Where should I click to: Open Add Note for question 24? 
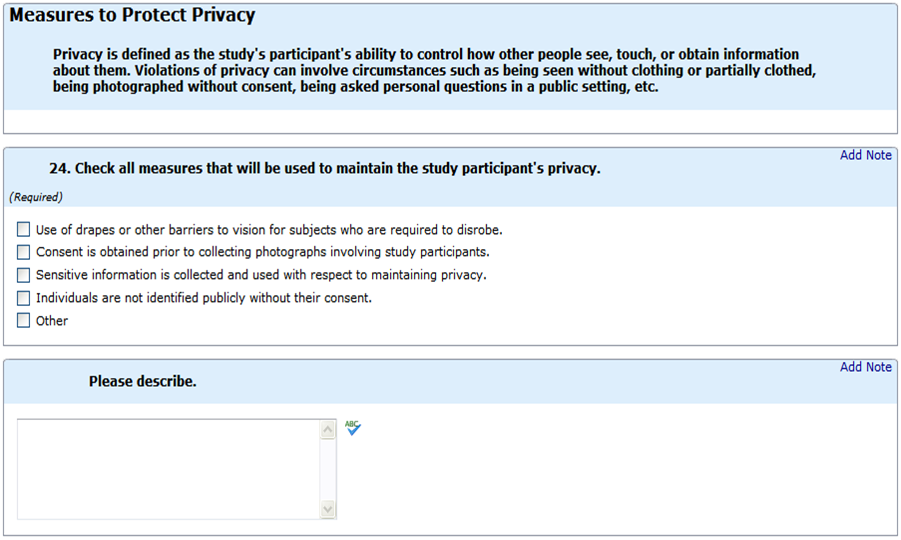(x=865, y=155)
